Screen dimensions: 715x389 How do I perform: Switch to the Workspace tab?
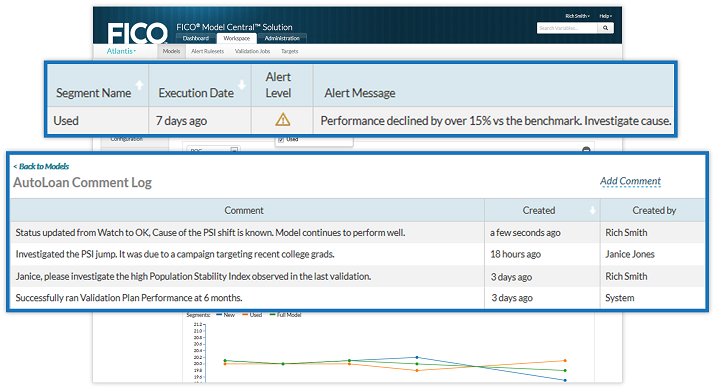(237, 38)
